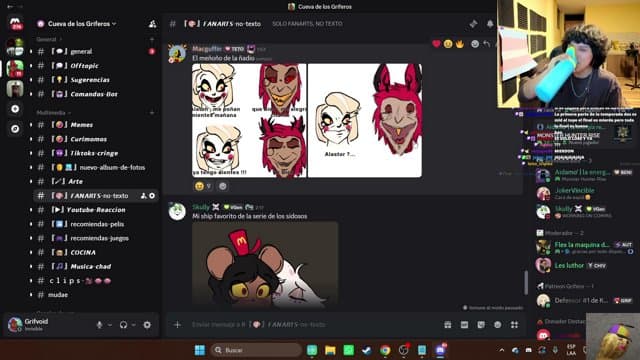Open FANARTS channel settings gear
640x360 pixels.
(x=152, y=196)
